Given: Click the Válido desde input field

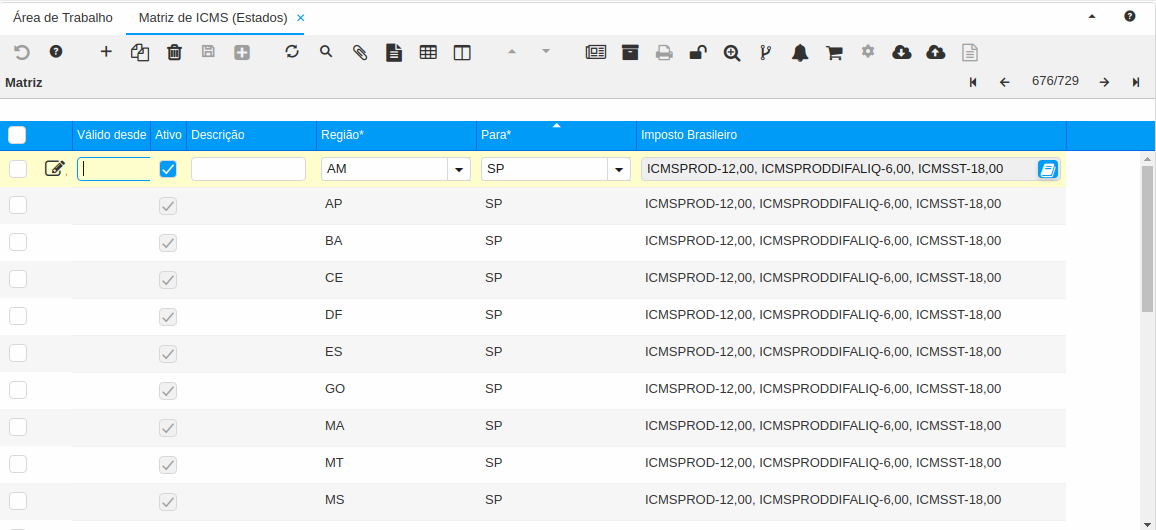Looking at the screenshot, I should coord(114,169).
